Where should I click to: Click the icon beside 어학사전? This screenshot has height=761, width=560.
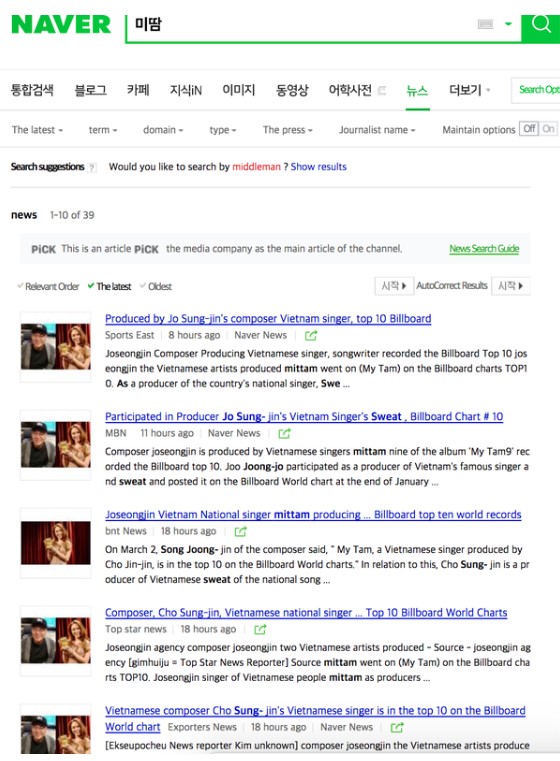coord(381,90)
